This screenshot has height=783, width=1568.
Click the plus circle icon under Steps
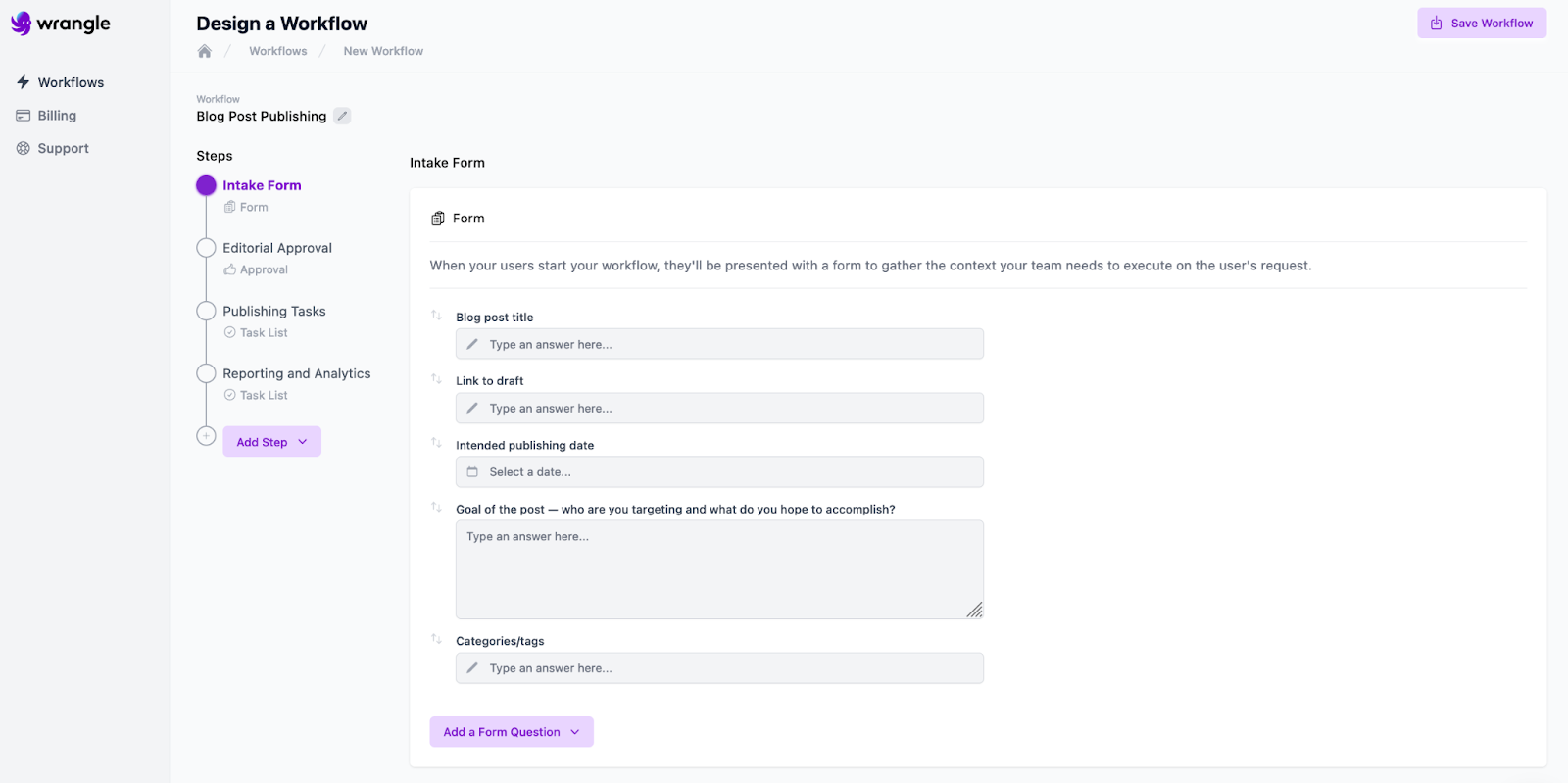(206, 436)
